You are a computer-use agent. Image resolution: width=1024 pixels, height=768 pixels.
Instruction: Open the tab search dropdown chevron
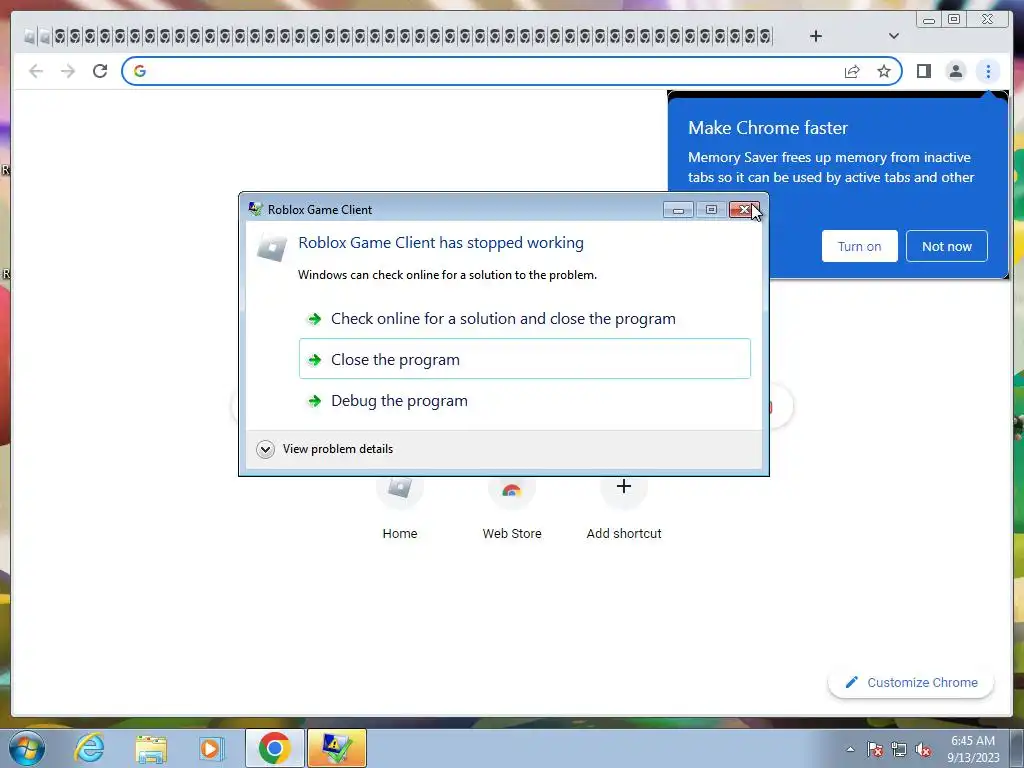pyautogui.click(x=894, y=36)
